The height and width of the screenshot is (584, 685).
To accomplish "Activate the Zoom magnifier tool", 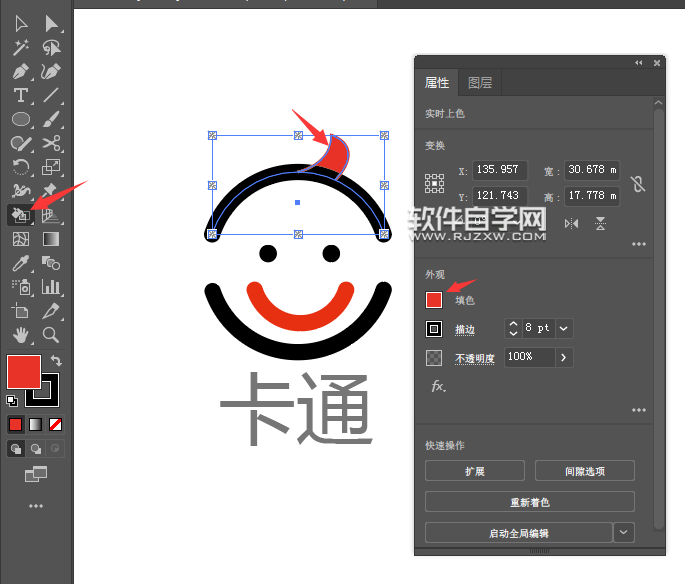I will pyautogui.click(x=51, y=335).
